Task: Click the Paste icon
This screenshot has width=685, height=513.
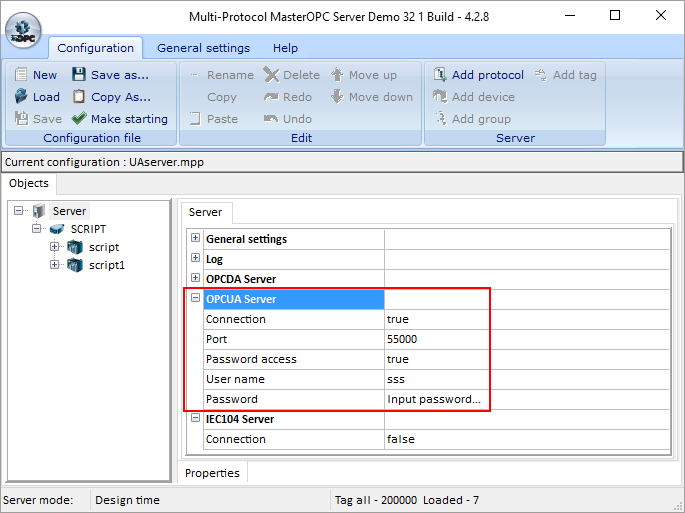Action: tap(195, 118)
